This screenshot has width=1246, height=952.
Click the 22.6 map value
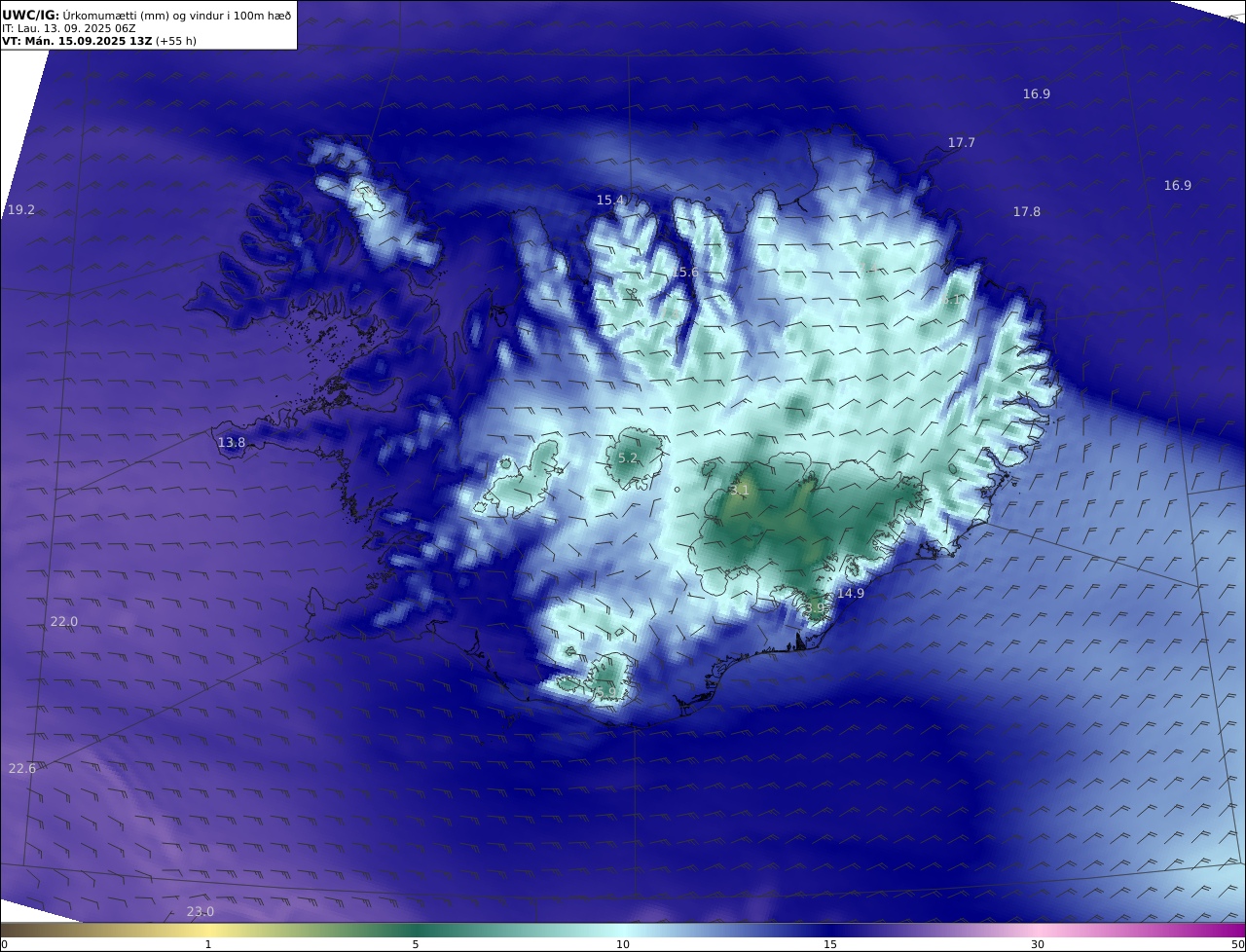[22, 768]
